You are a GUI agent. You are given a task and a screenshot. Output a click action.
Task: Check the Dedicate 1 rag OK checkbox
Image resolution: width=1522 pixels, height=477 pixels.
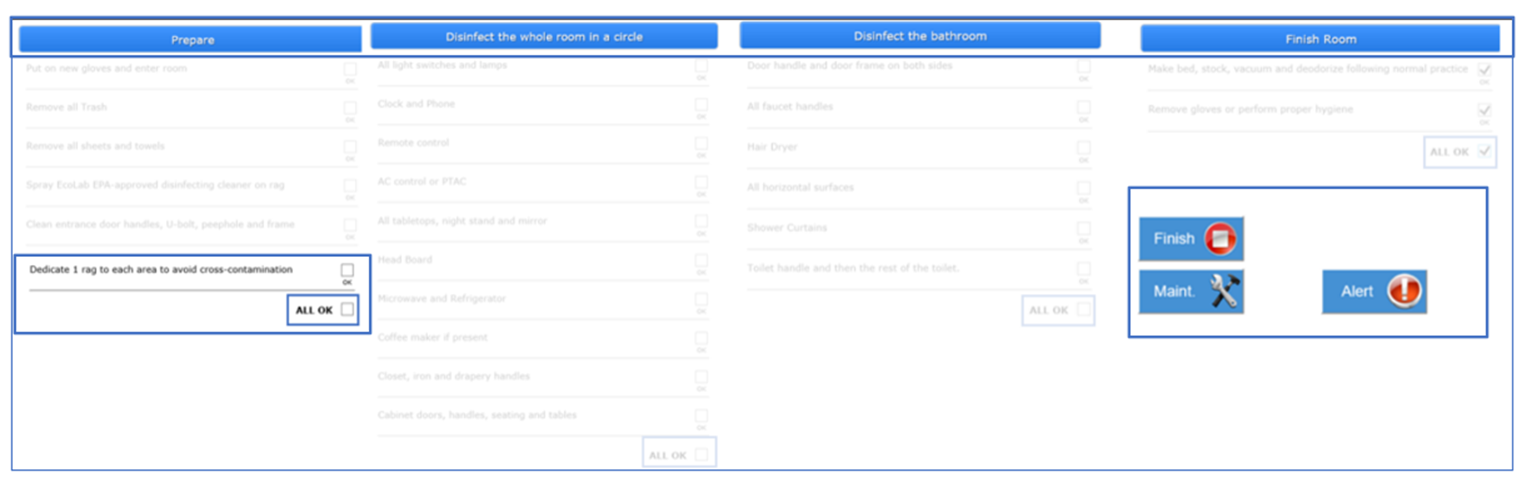[x=347, y=270]
